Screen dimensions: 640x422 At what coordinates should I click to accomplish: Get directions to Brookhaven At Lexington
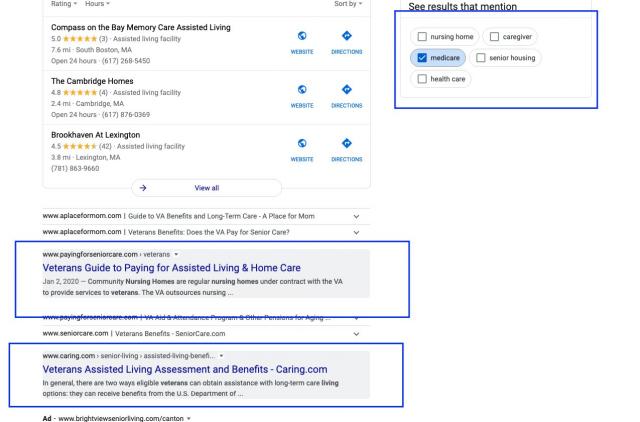346,144
